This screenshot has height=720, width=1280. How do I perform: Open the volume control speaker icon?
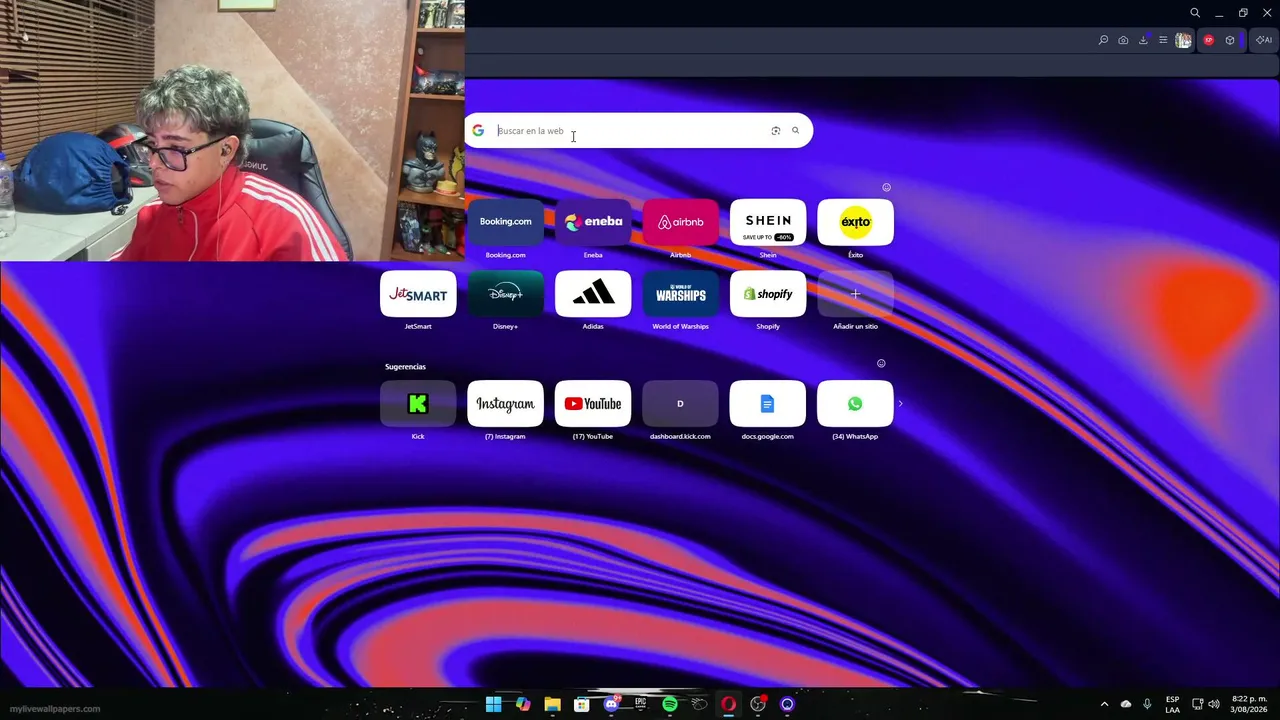[1214, 704]
